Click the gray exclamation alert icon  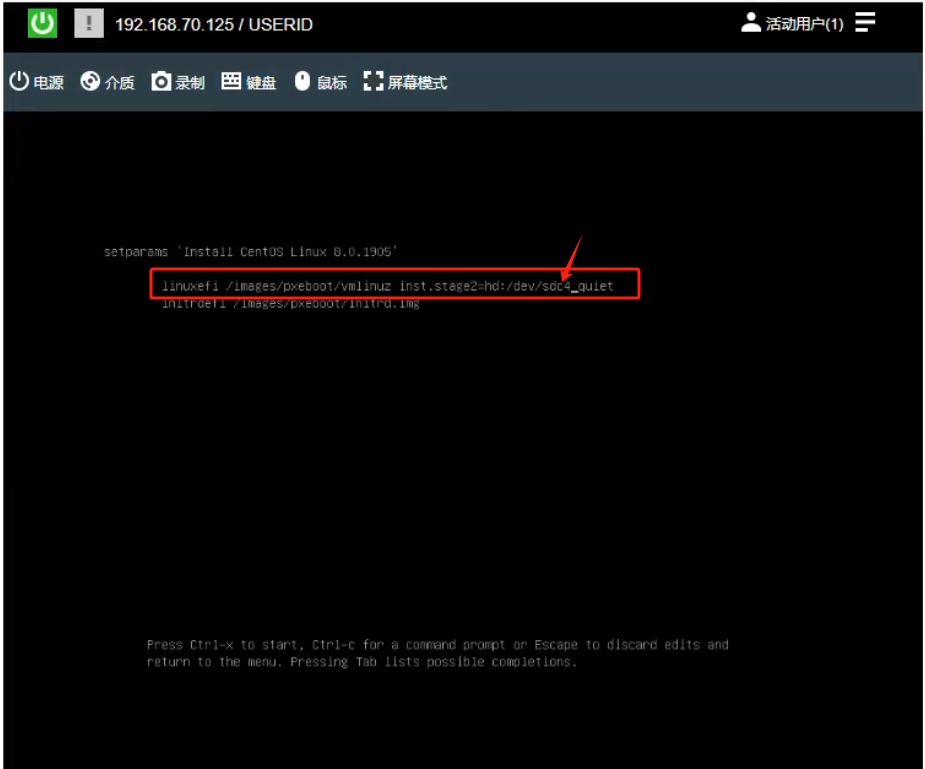[x=89, y=24]
